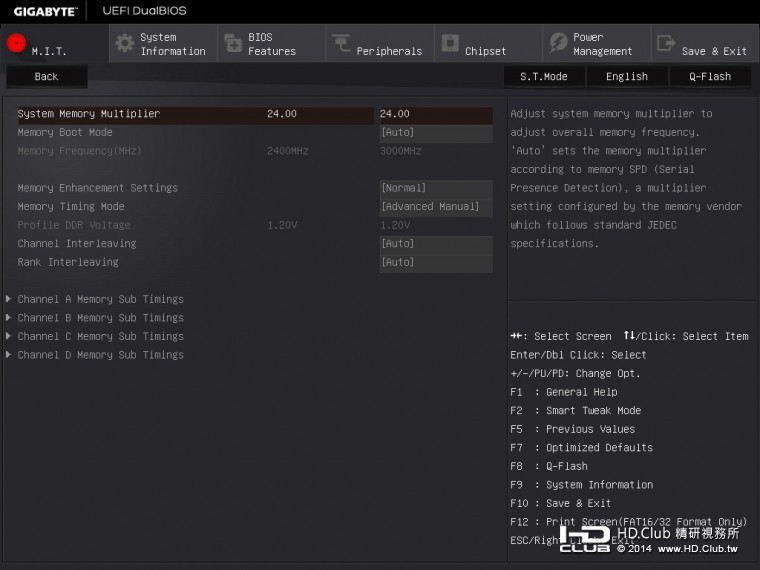Viewport: 760px width, 570px height.
Task: Launch Q-Flash utility
Action: (x=709, y=77)
